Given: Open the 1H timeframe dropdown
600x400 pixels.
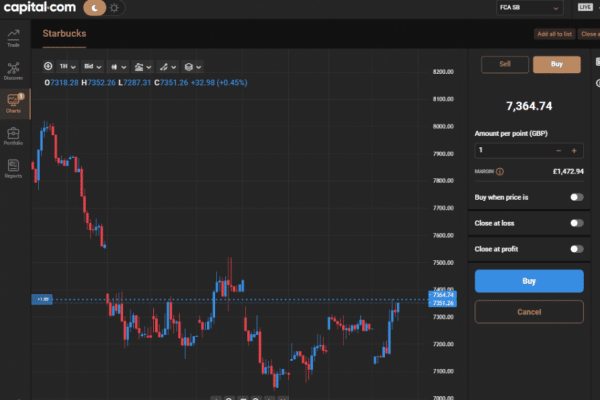Looking at the screenshot, I should click(x=68, y=67).
